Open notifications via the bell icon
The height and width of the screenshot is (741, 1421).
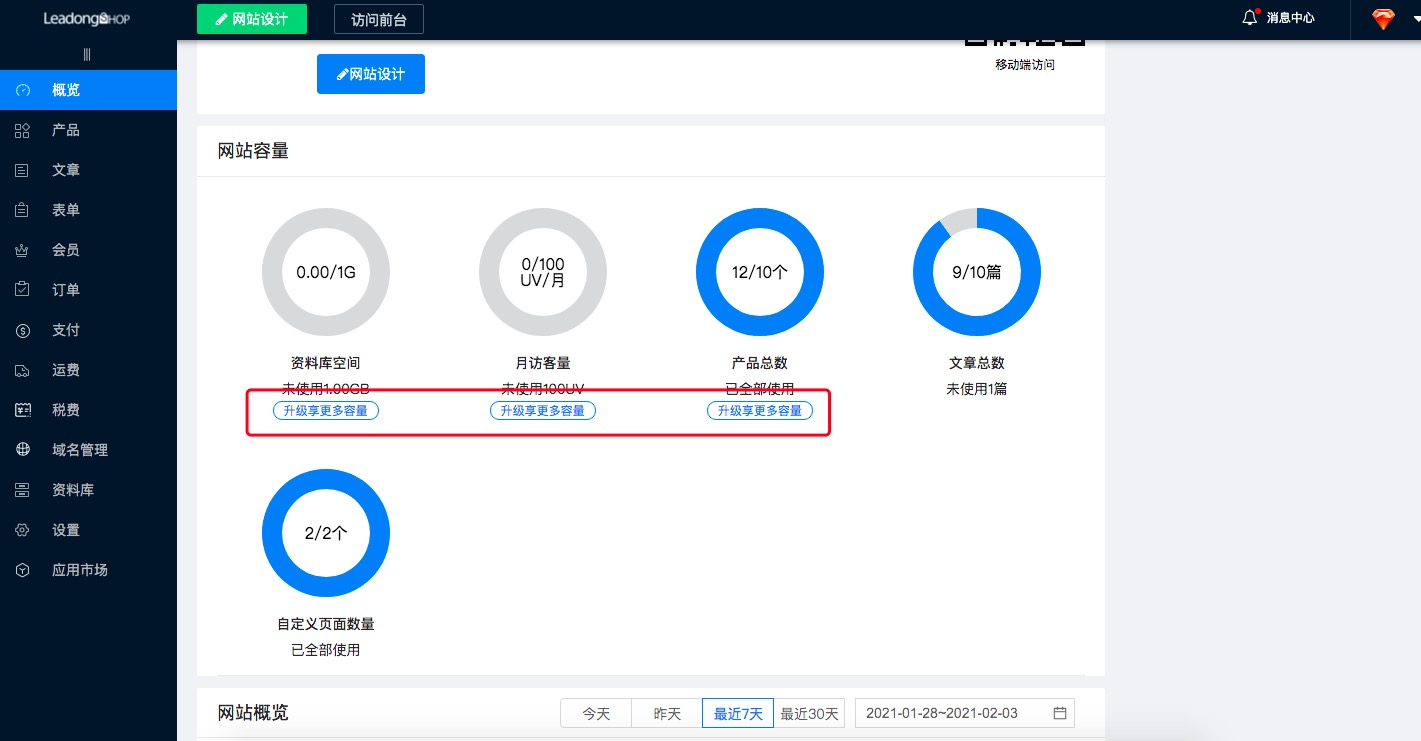point(1250,18)
